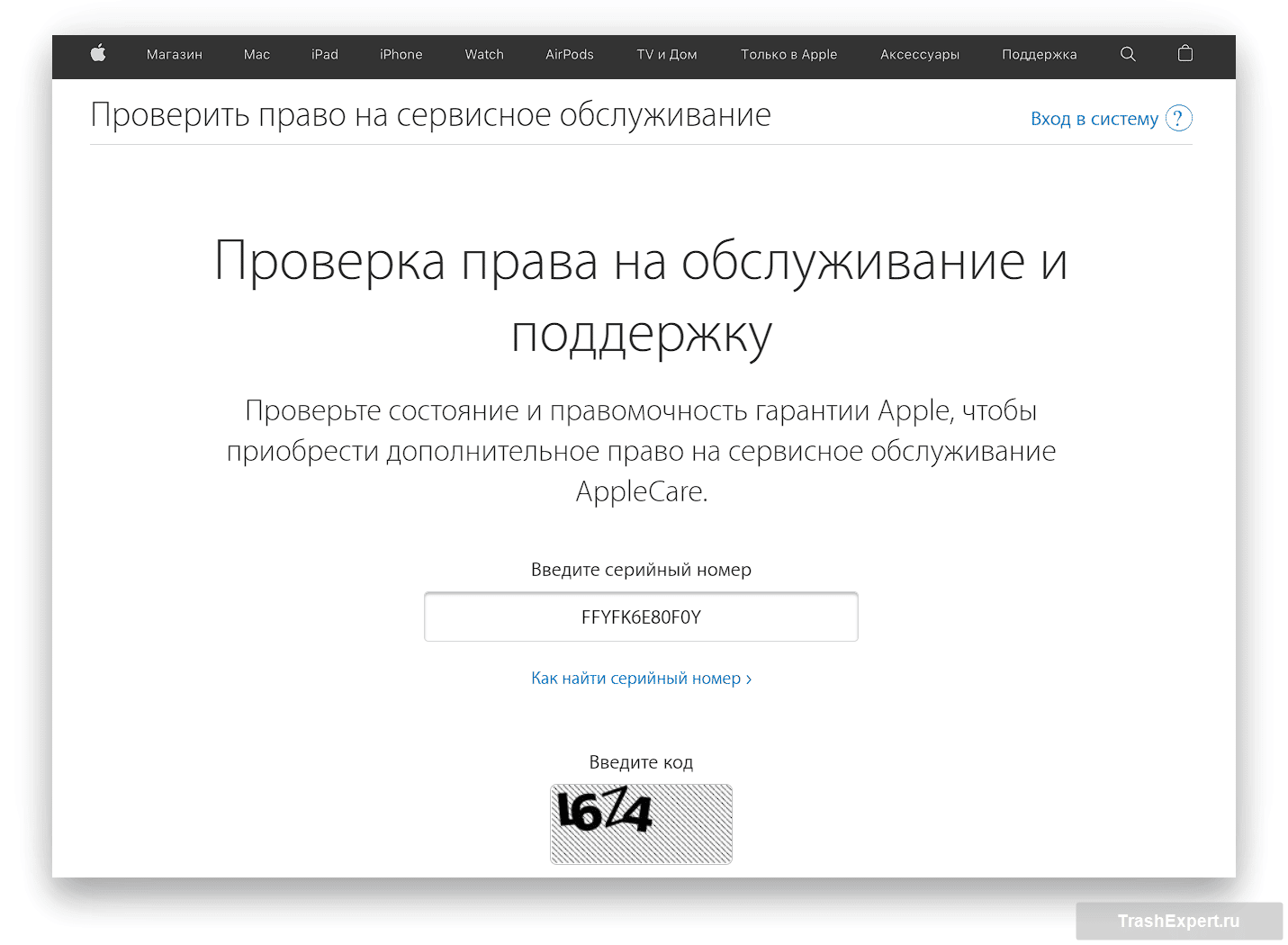Click the Введите код label

tap(641, 762)
